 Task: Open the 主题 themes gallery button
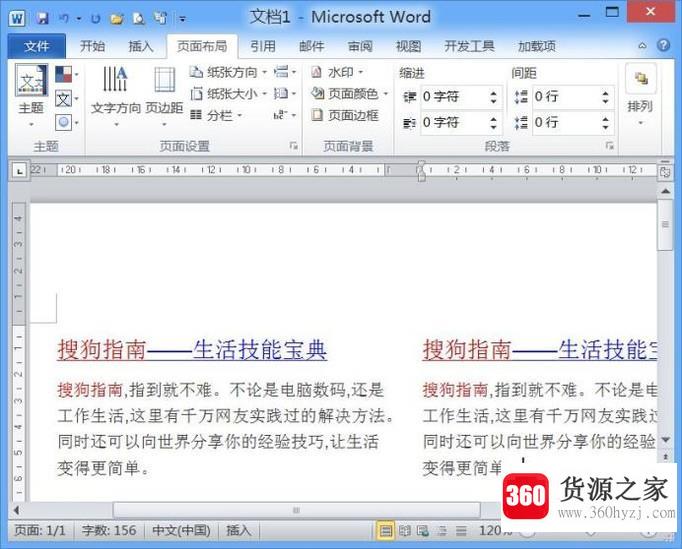[x=31, y=96]
